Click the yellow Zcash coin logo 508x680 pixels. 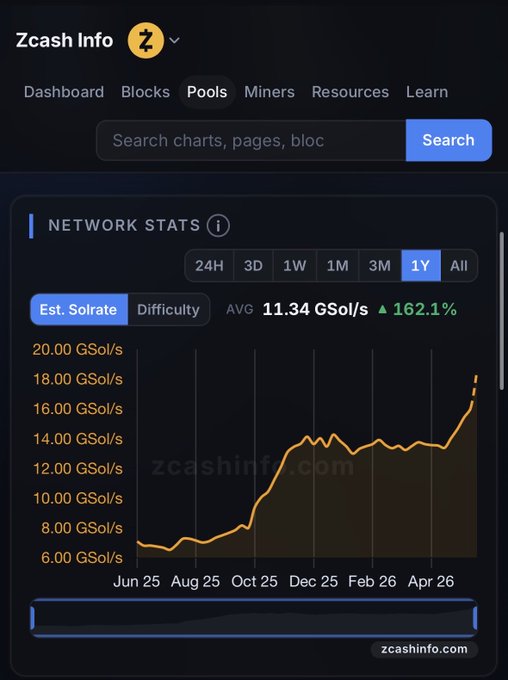click(x=146, y=41)
